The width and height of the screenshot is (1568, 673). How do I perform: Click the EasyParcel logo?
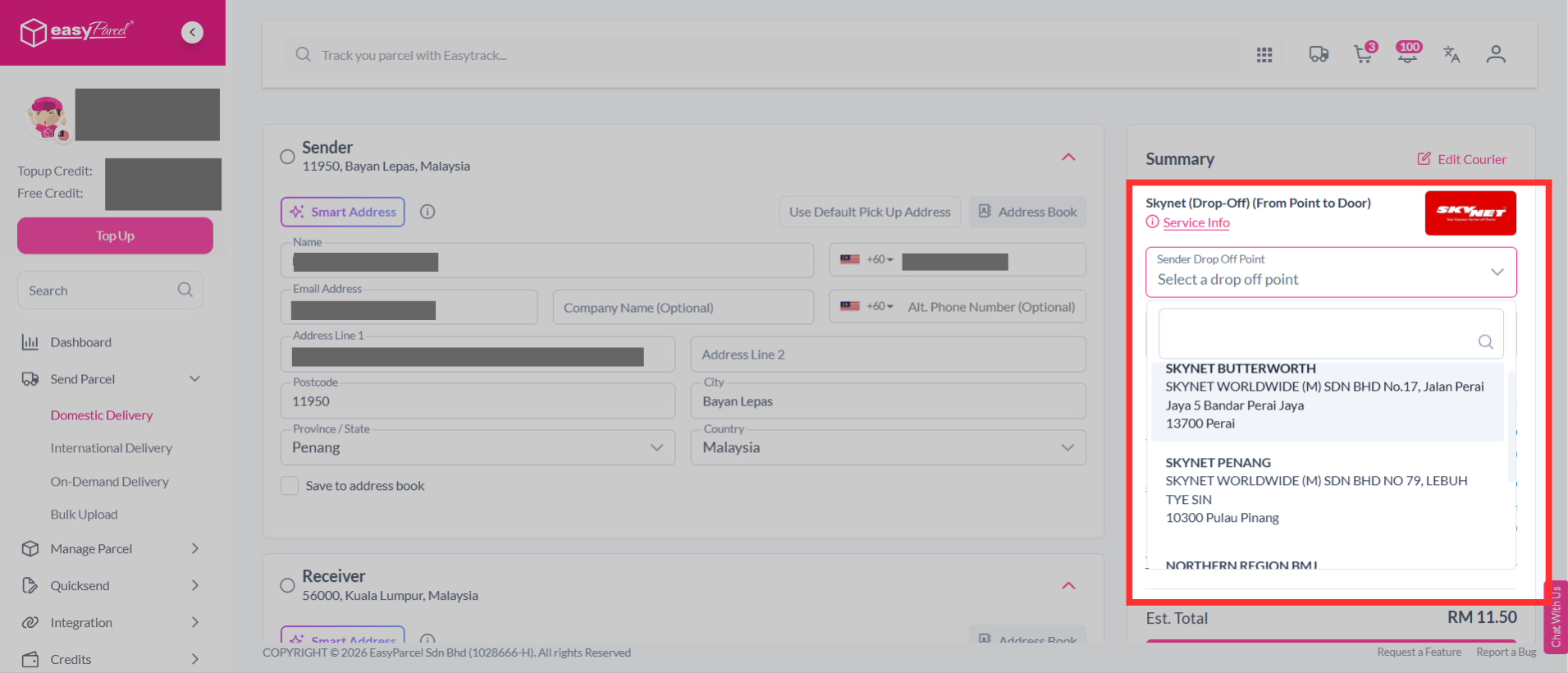click(x=76, y=32)
